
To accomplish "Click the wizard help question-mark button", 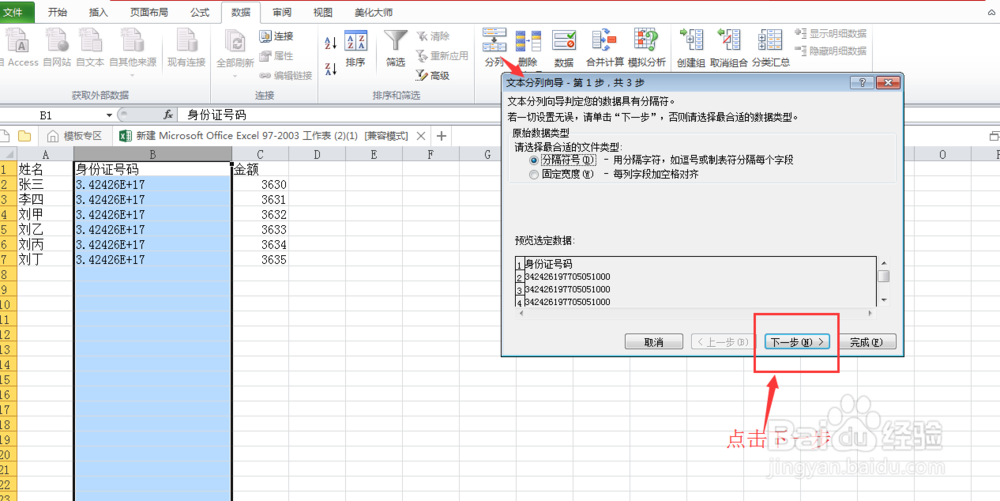I will point(862,82).
